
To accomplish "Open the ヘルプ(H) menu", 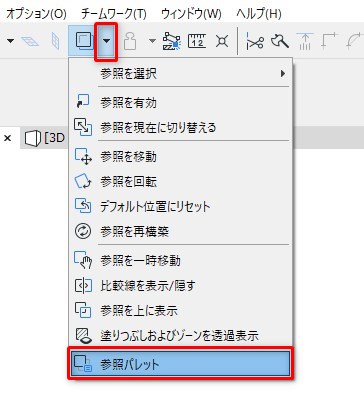I will tap(259, 14).
